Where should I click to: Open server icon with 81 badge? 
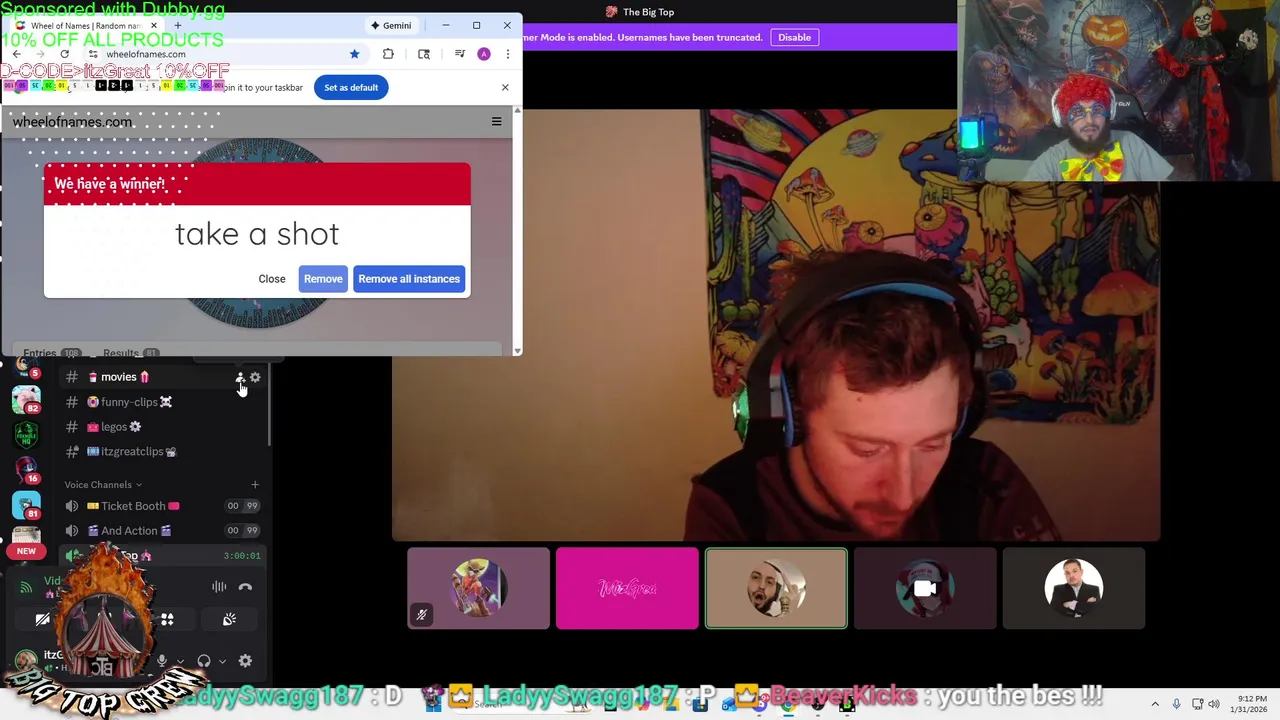[x=26, y=505]
